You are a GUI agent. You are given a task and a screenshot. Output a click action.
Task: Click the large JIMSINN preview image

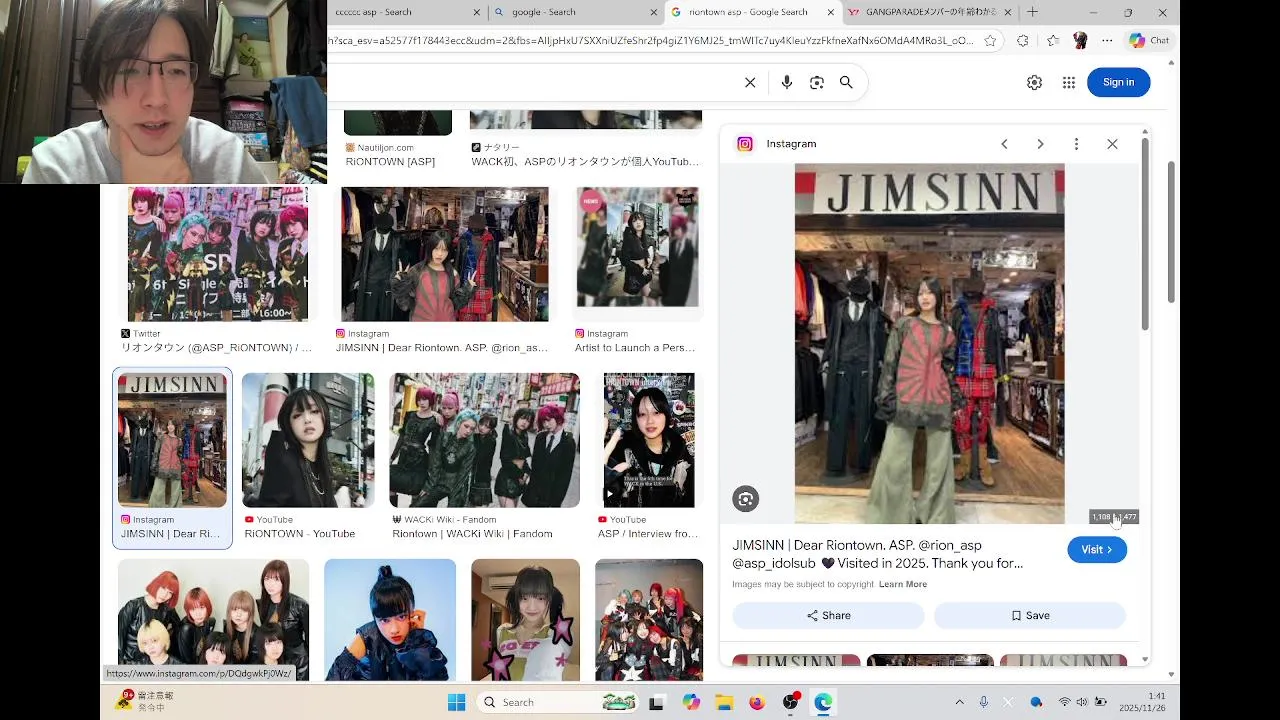point(929,343)
